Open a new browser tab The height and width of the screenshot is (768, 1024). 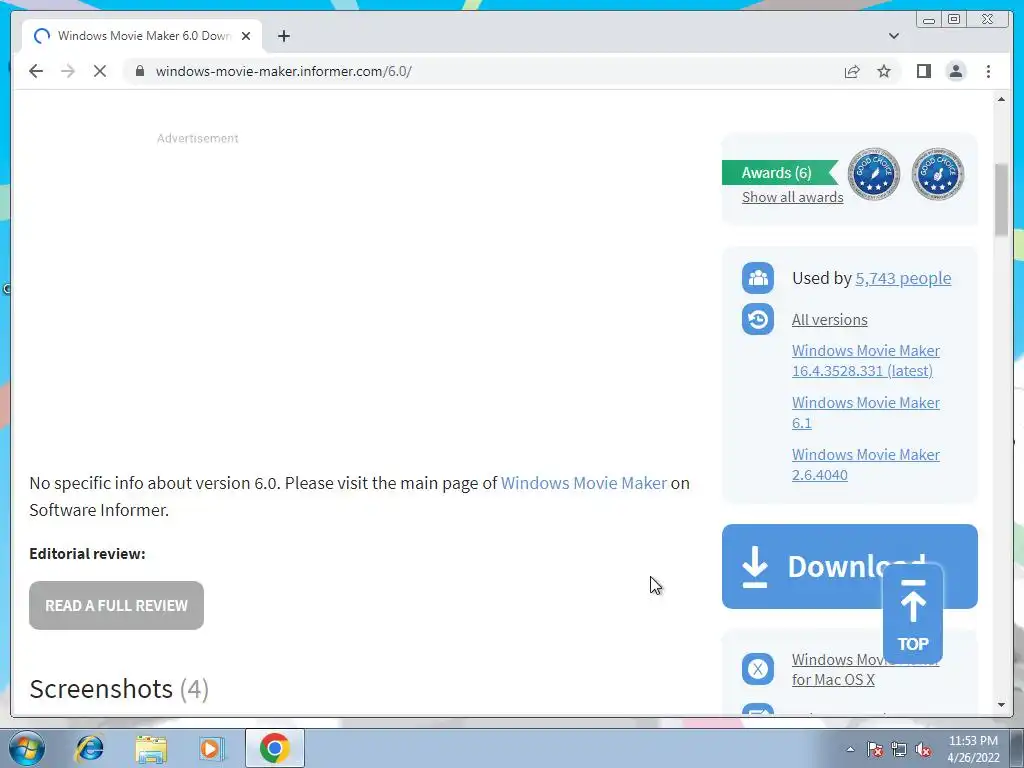283,36
